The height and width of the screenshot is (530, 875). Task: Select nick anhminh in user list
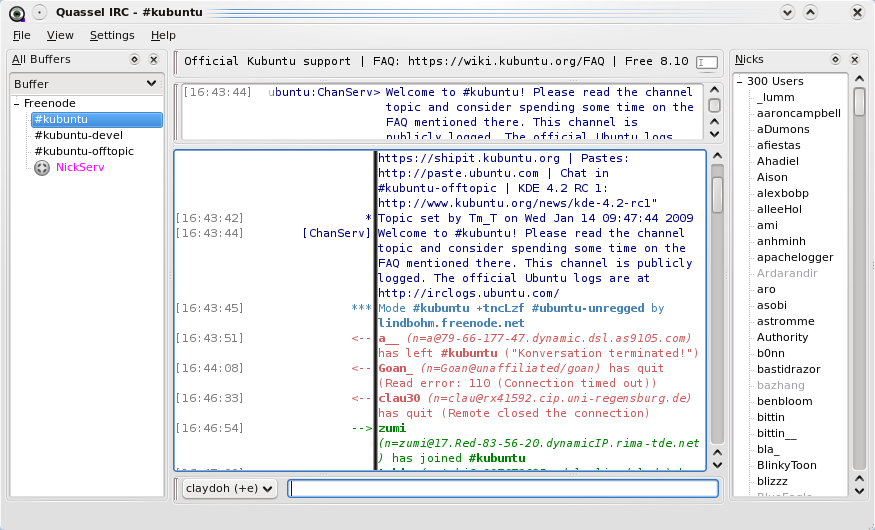781,242
